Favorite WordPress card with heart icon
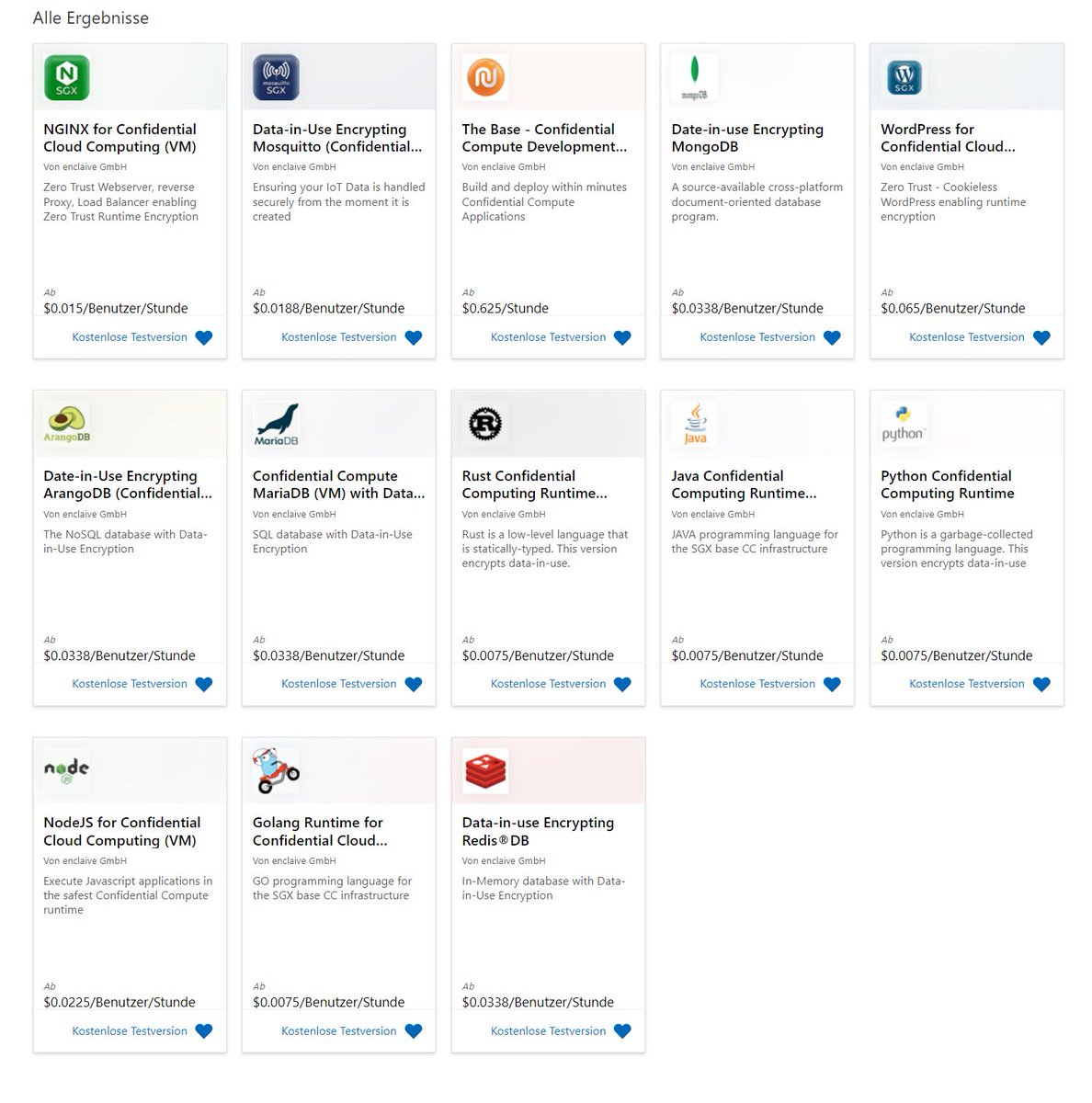 tap(1041, 337)
